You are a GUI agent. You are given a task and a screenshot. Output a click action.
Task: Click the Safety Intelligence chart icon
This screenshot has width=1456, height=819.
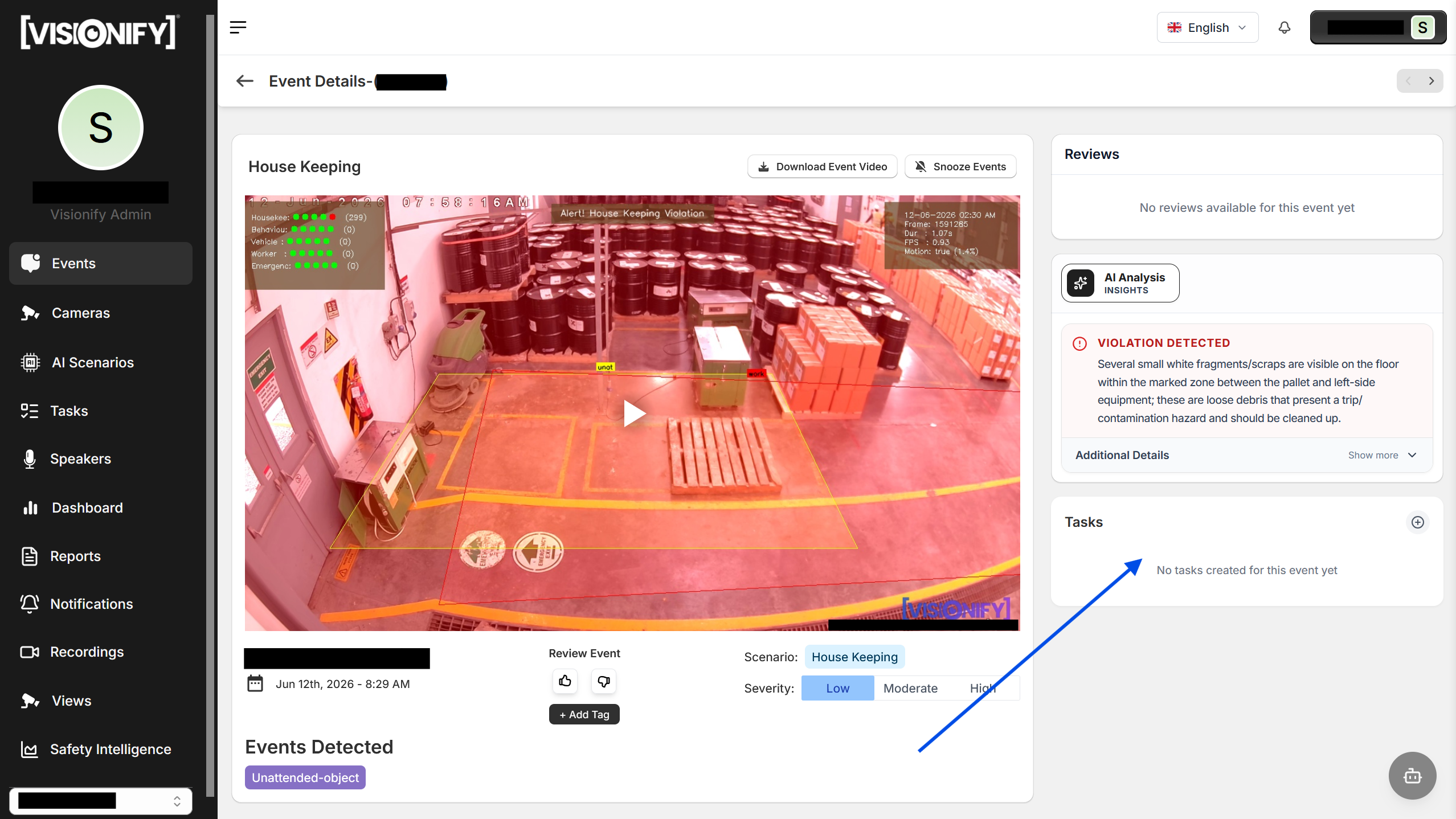[x=30, y=749]
